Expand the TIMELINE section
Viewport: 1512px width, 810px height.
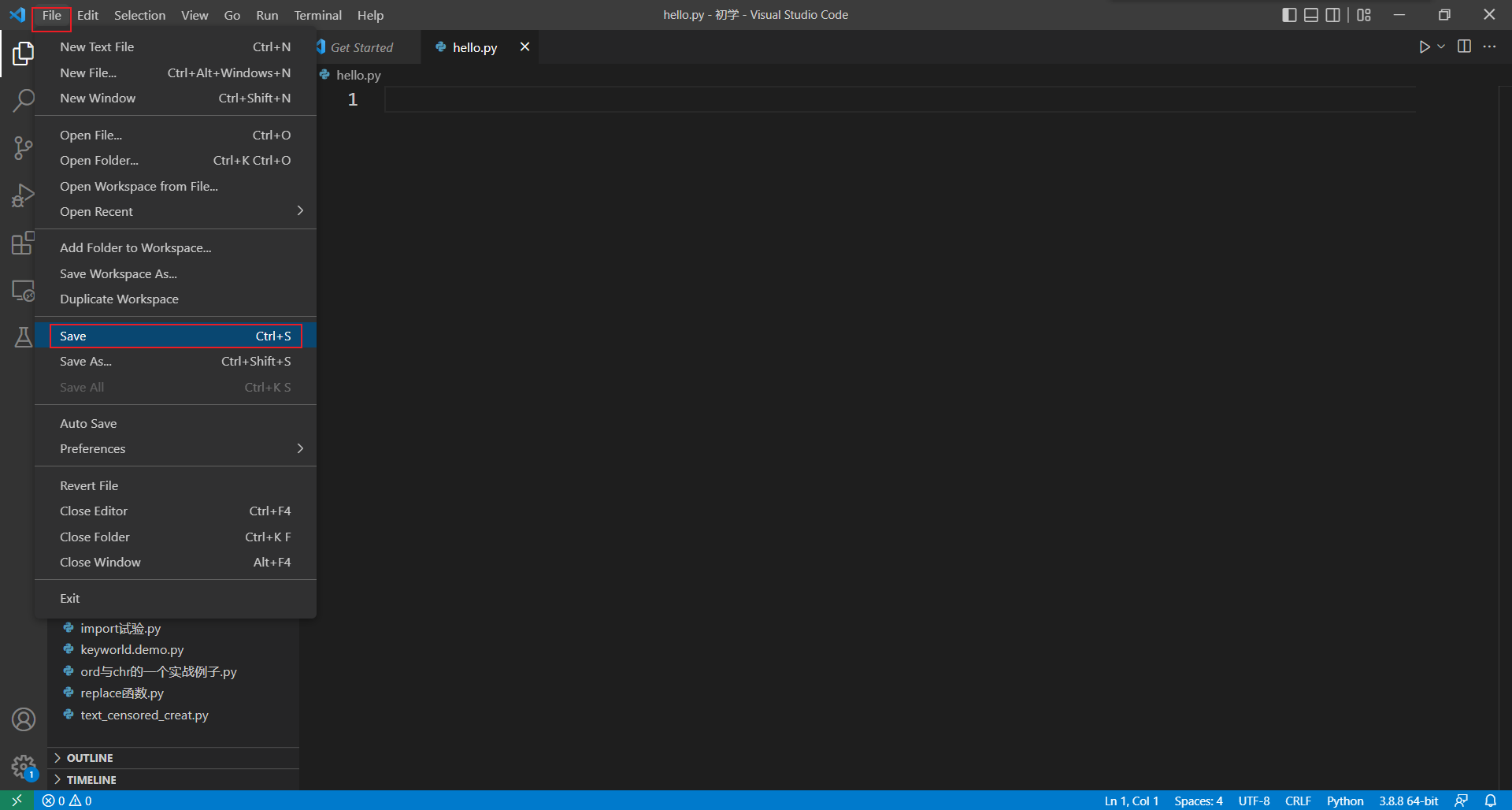point(173,780)
